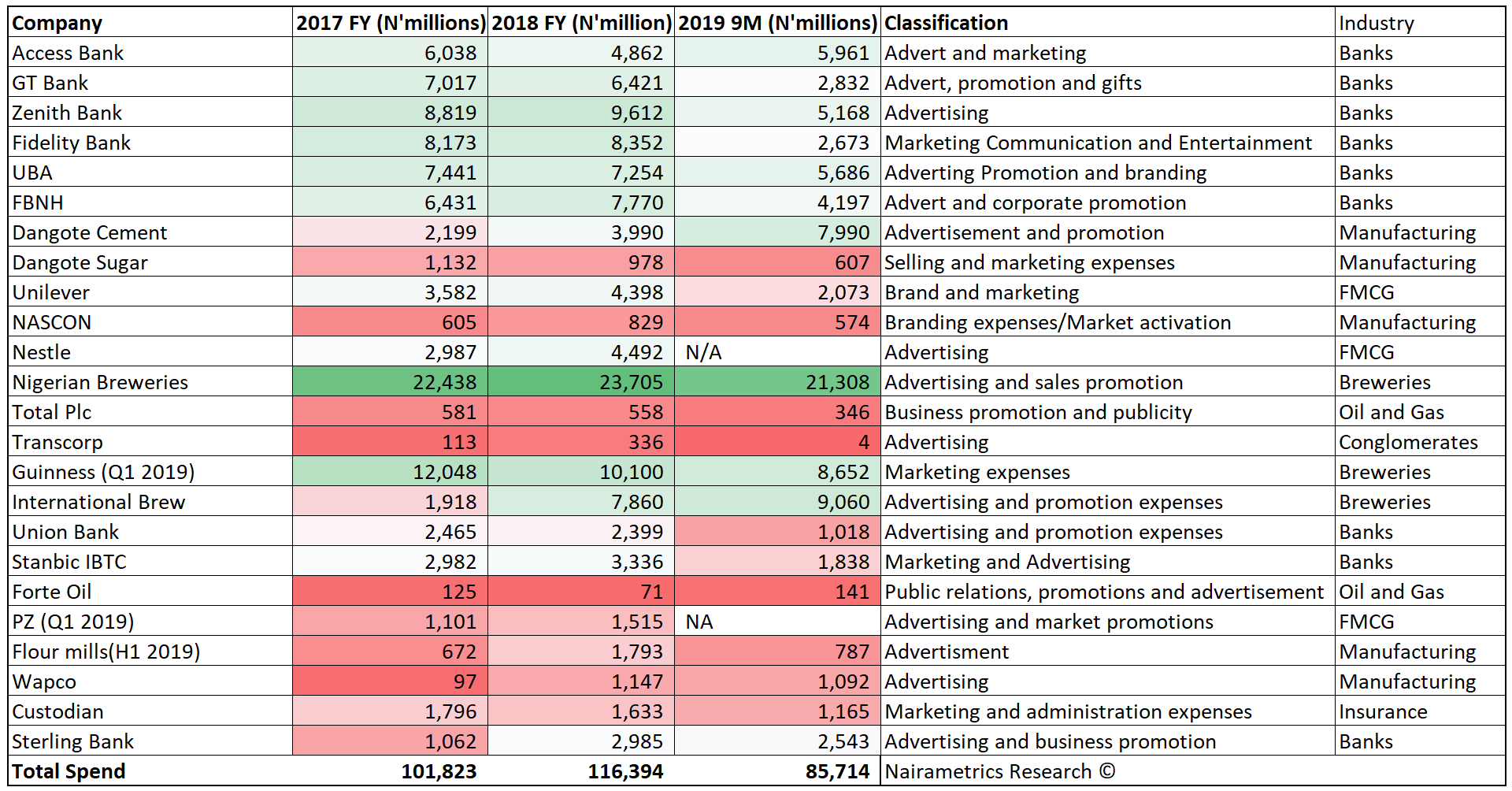Click Unilever's FMCG industry cell
The height and width of the screenshot is (791, 1512).
(x=1420, y=292)
